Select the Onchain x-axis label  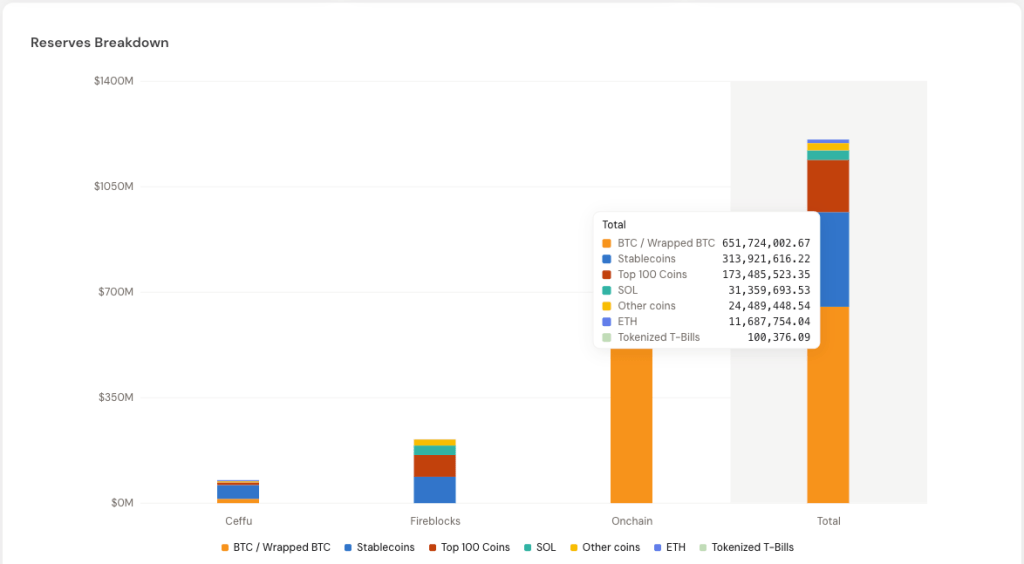point(631,521)
